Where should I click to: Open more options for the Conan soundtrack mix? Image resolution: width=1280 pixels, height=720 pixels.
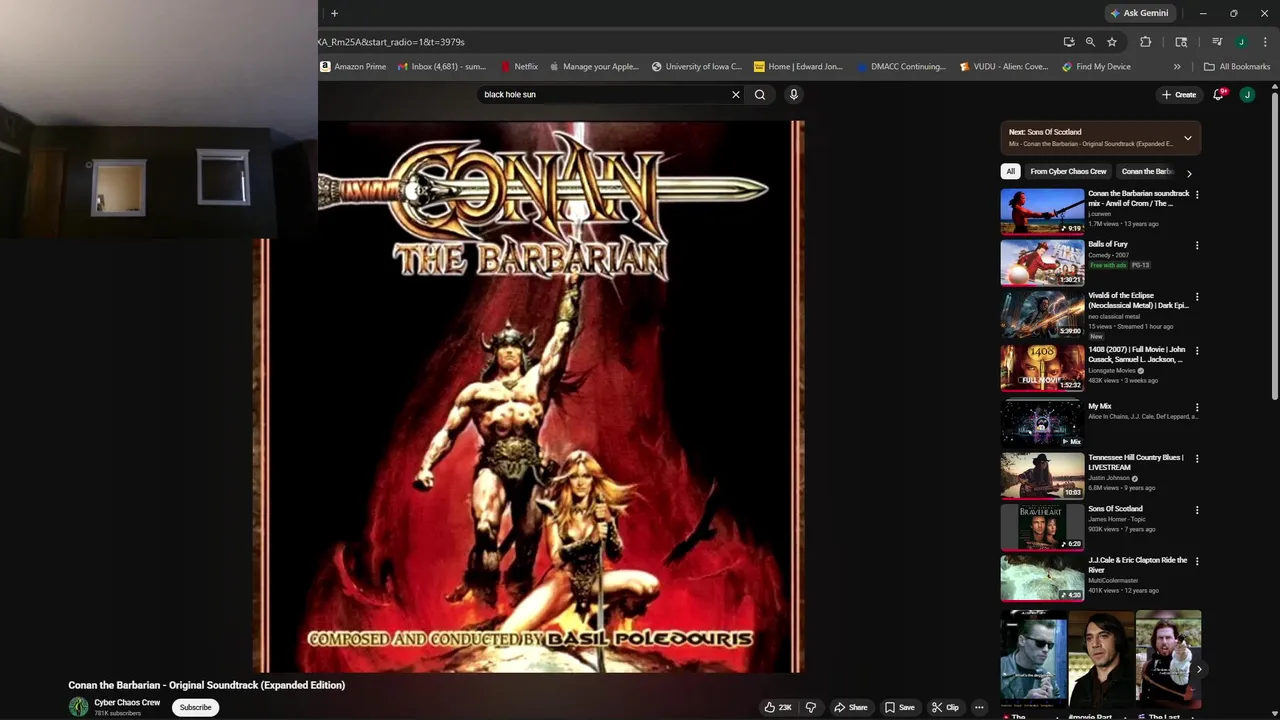coord(1197,195)
